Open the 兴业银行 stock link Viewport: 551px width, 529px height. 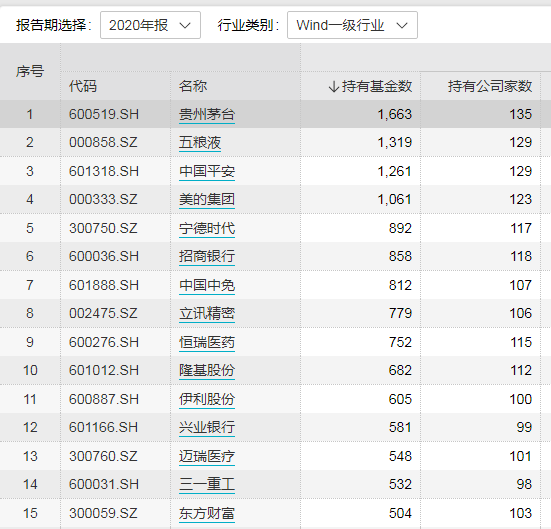point(207,427)
